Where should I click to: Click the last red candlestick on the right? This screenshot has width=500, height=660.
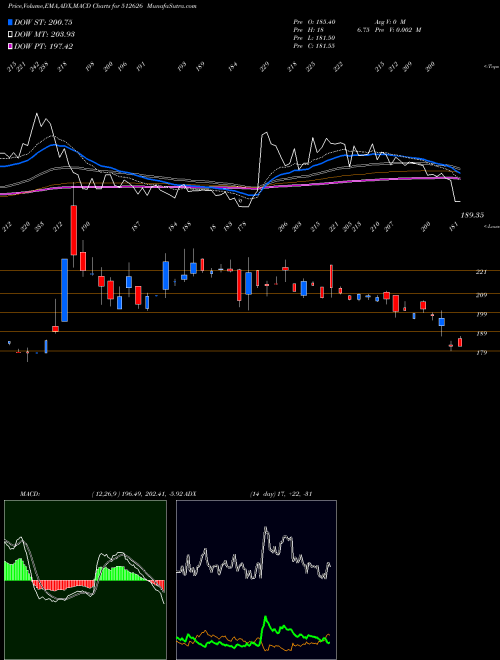click(x=460, y=342)
